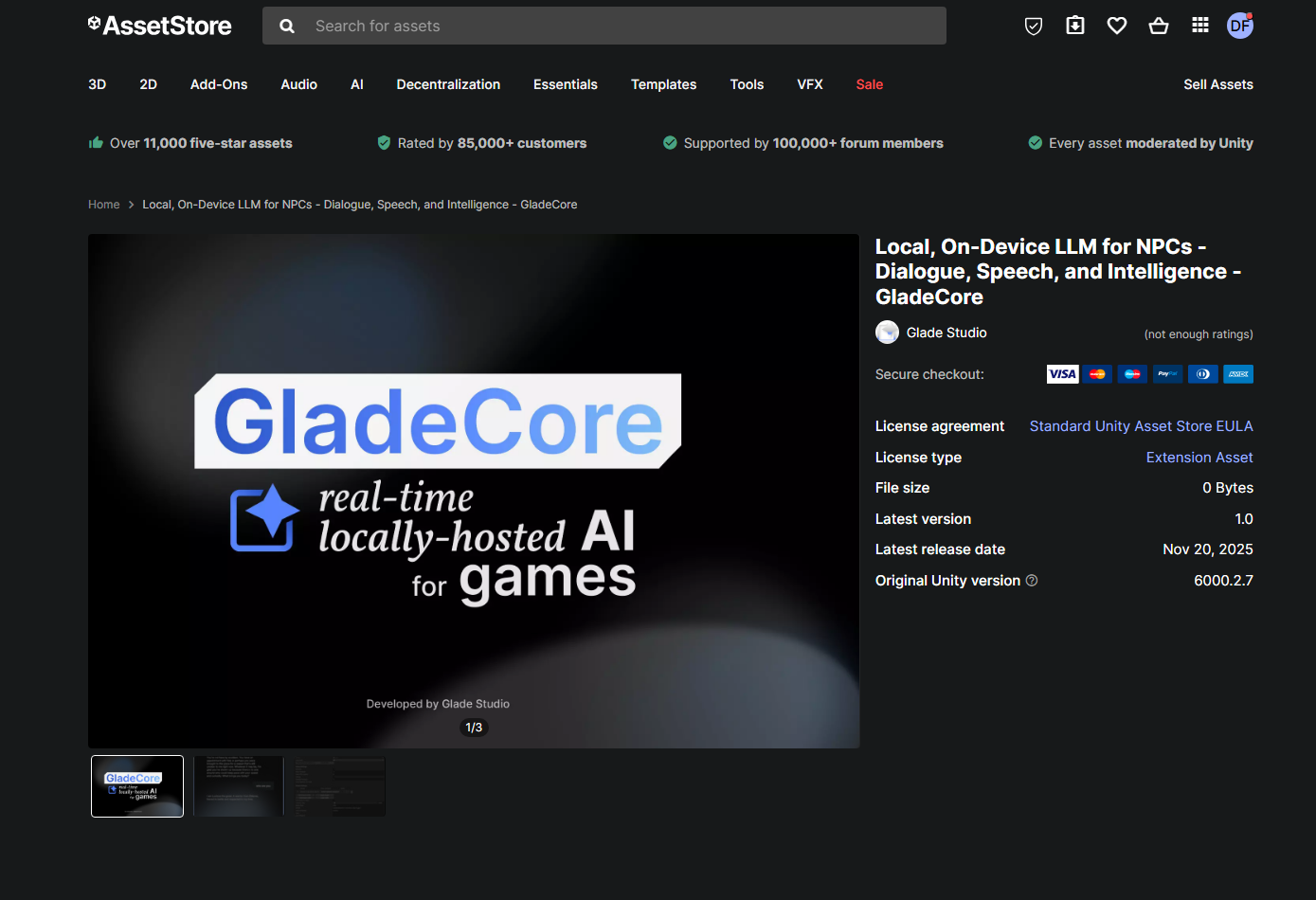1316x900 pixels.
Task: Open the Sale section
Action: pos(869,84)
